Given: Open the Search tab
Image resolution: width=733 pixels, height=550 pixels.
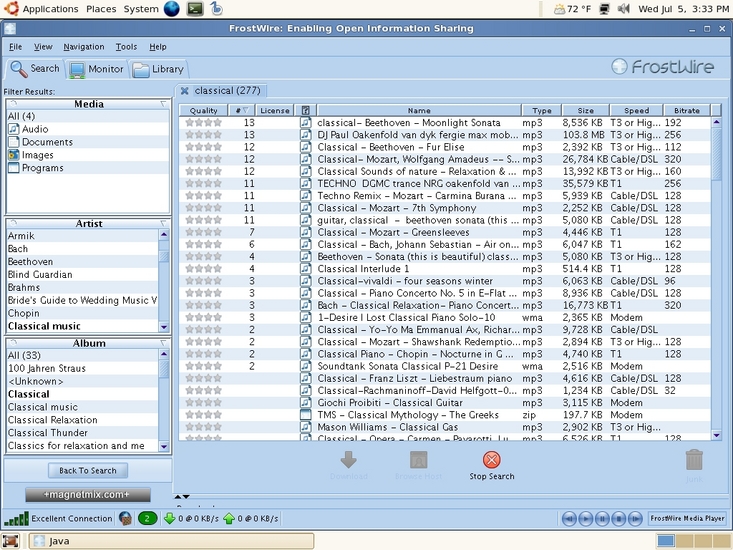Looking at the screenshot, I should [36, 69].
